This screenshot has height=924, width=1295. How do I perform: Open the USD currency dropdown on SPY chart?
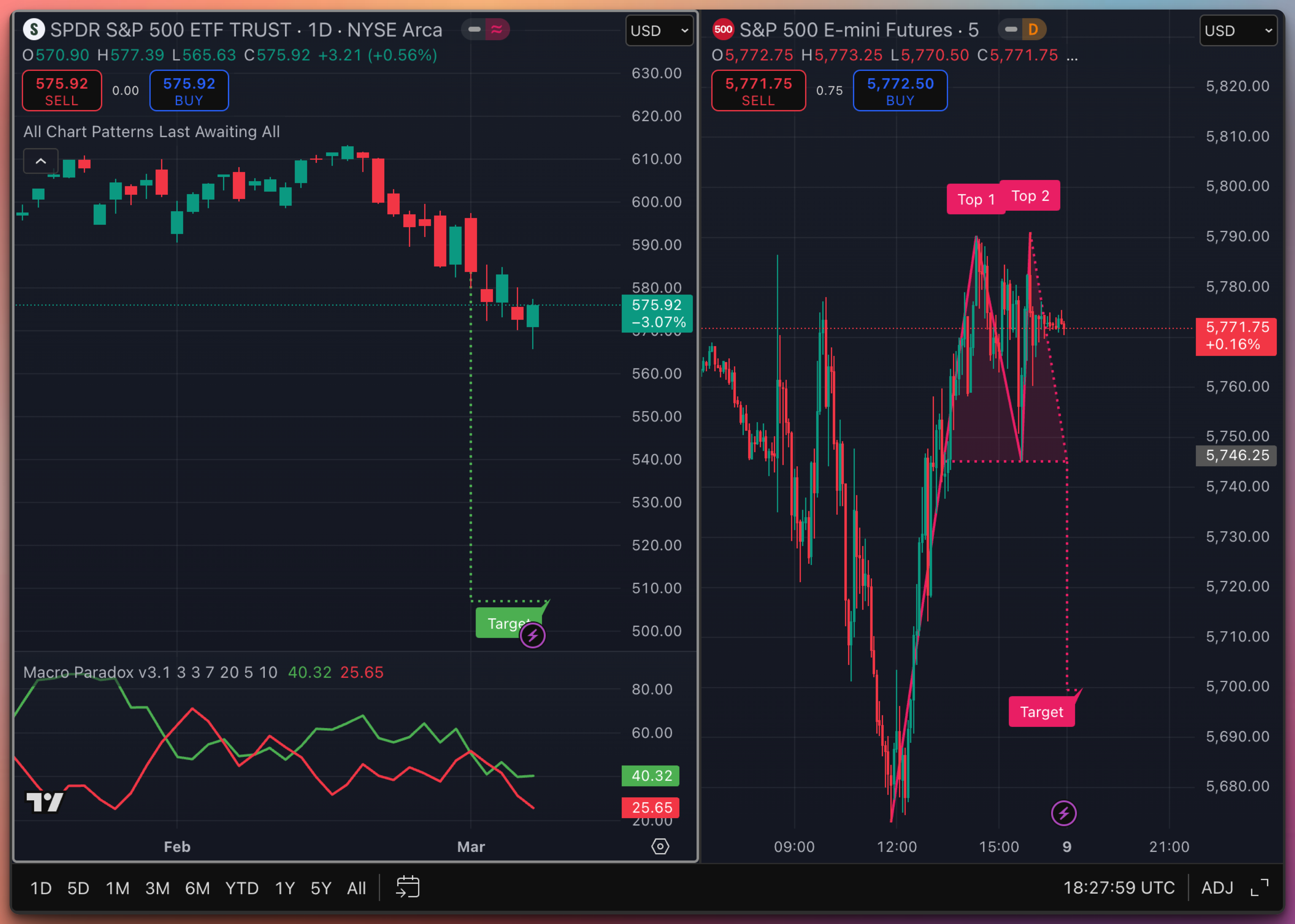point(659,31)
